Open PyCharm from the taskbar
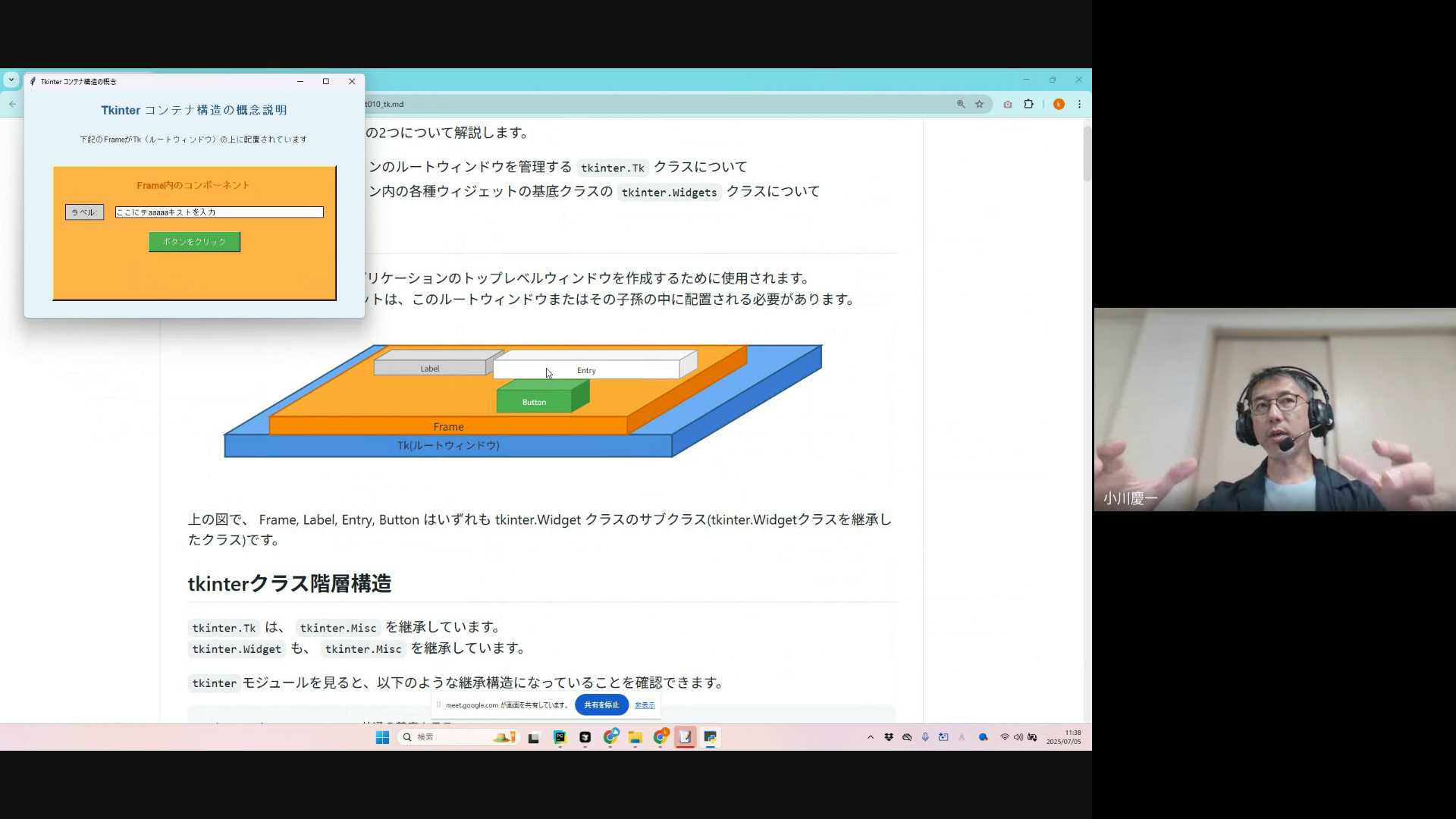This screenshot has height=819, width=1456. click(x=560, y=737)
